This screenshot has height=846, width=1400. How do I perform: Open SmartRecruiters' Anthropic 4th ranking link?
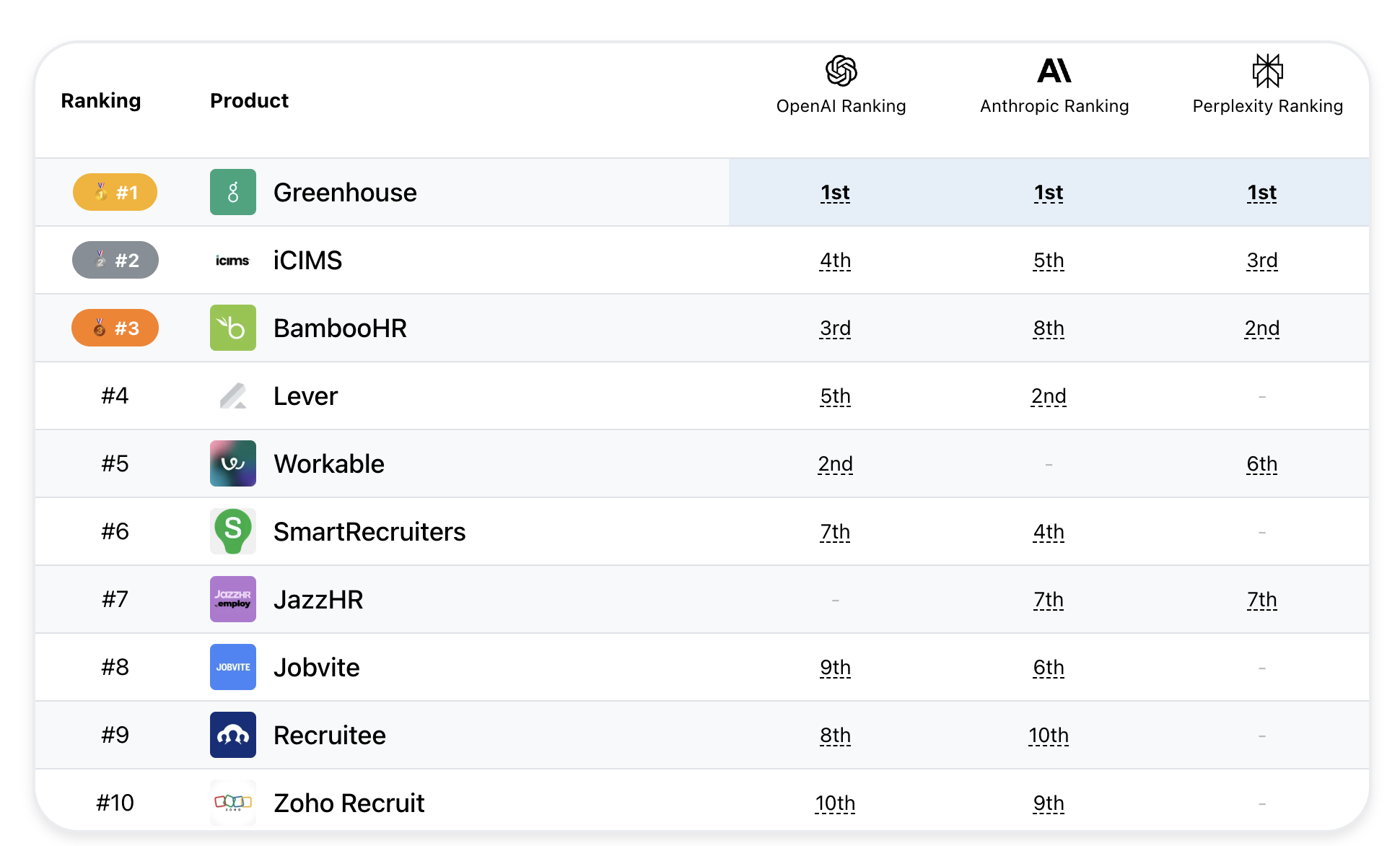click(x=1049, y=532)
